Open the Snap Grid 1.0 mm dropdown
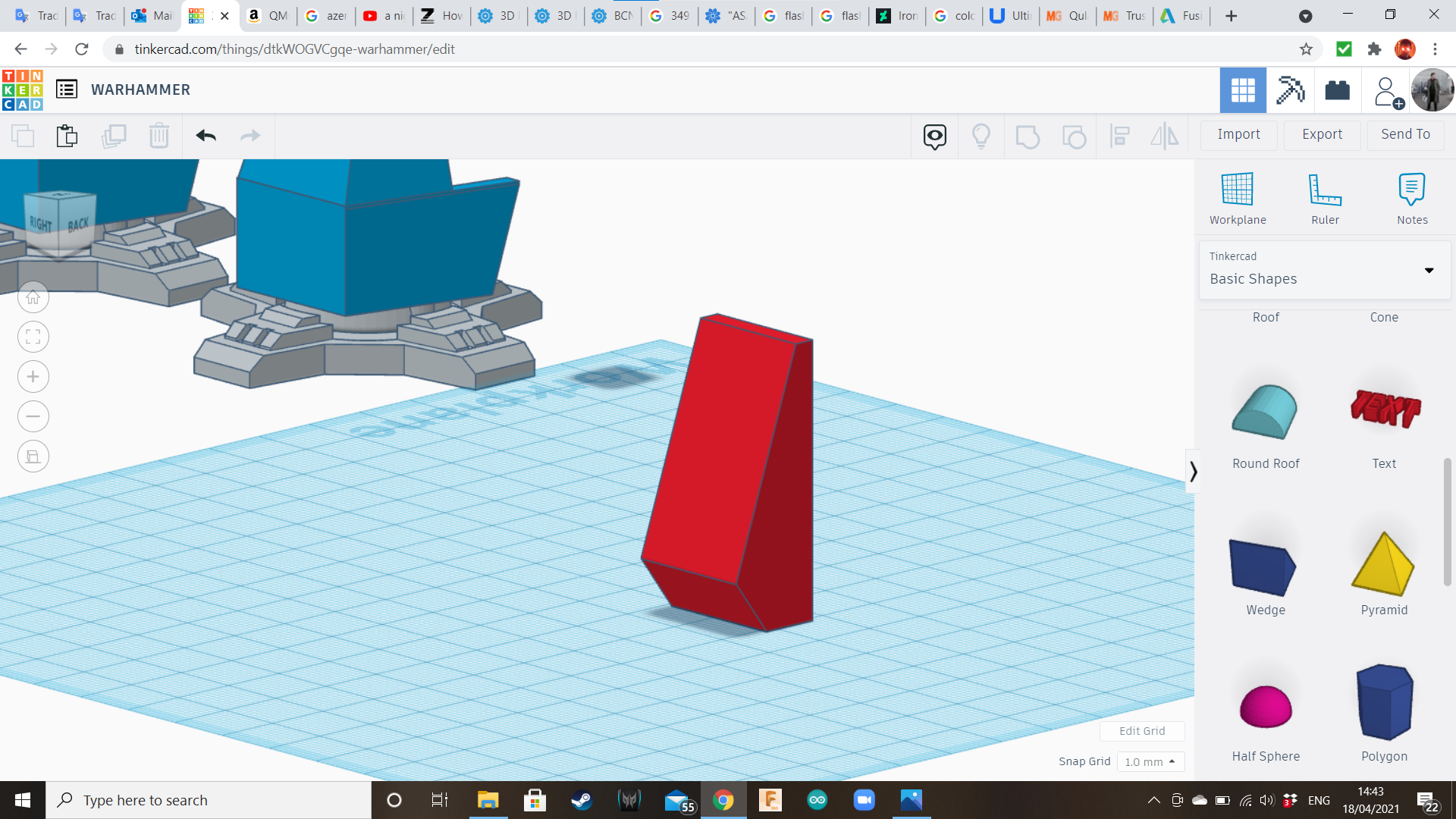Viewport: 1456px width, 819px height. pos(1150,761)
